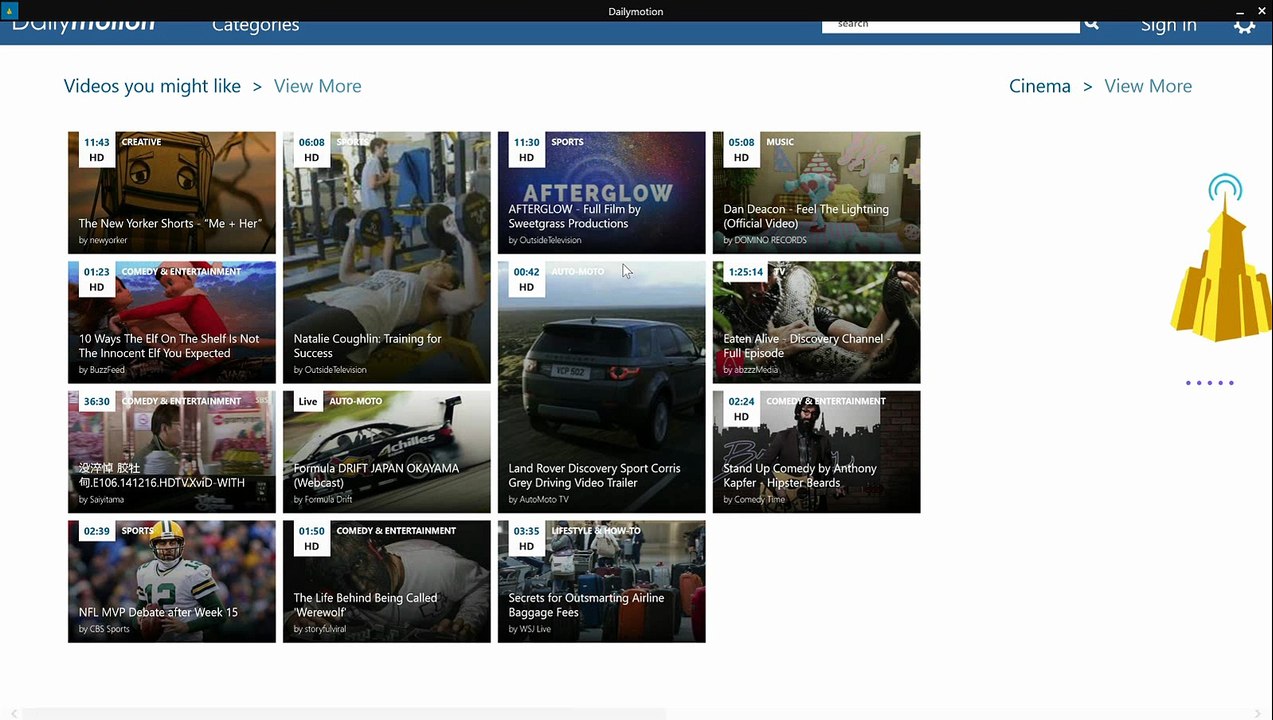Open Land Rover Discovery Sport trailer video
The height and width of the screenshot is (720, 1273).
tap(602, 388)
